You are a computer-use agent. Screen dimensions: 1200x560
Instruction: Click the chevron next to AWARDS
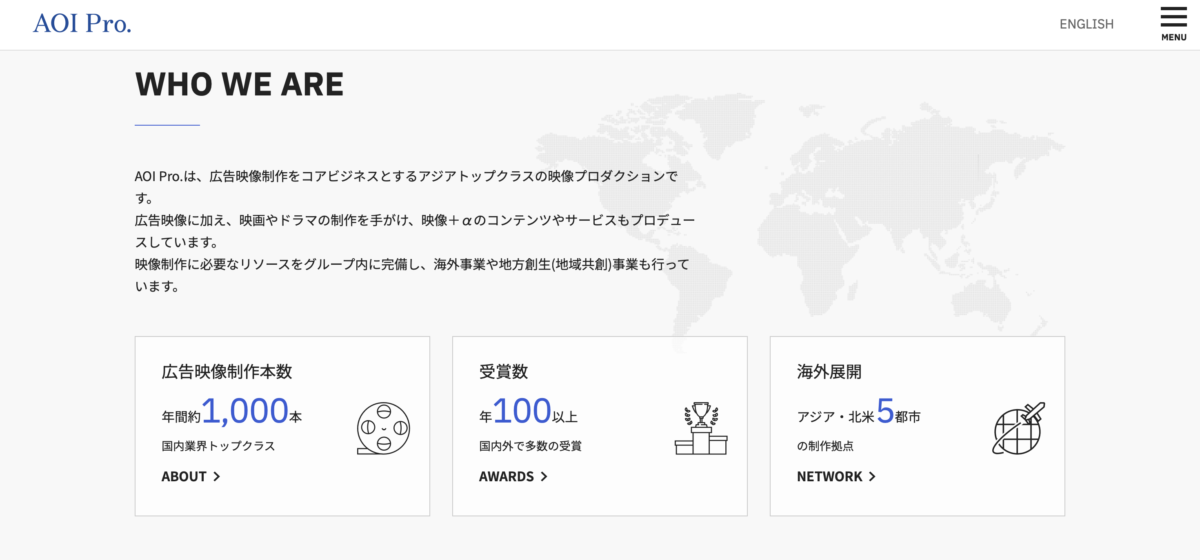544,477
